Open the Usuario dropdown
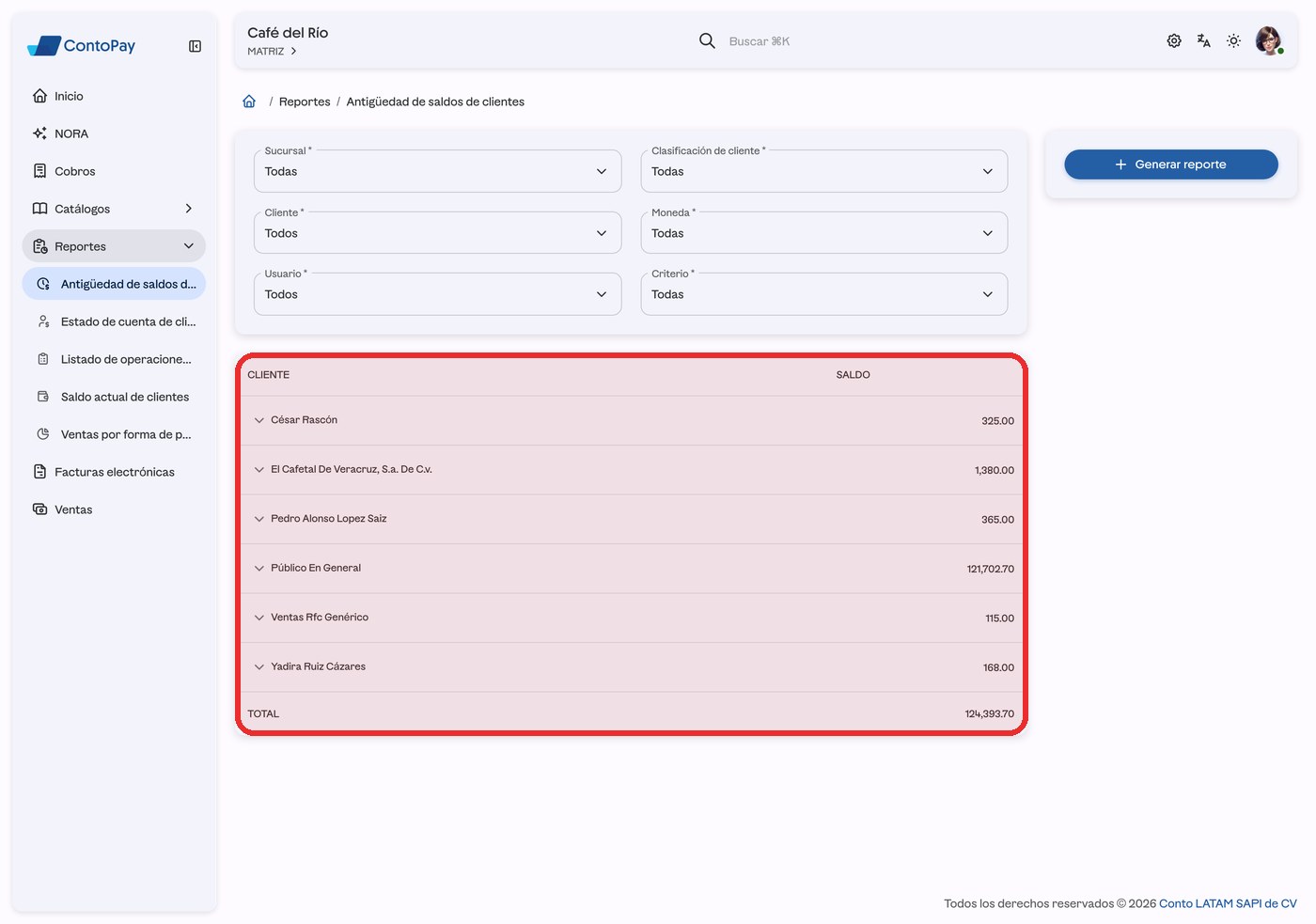Viewport: 1316px width, 924px height. pyautogui.click(x=437, y=294)
